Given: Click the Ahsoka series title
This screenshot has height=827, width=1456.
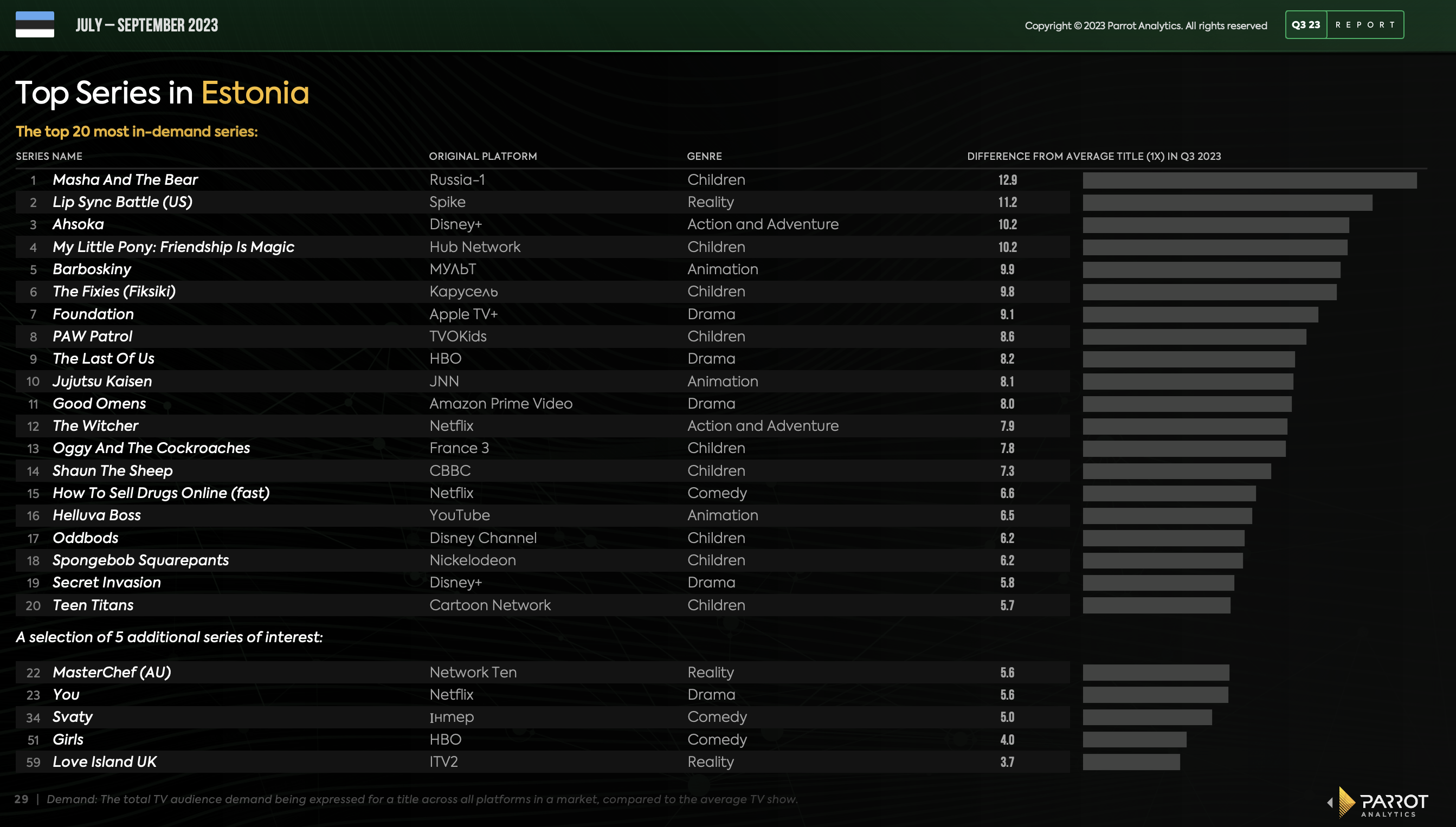Looking at the screenshot, I should [x=78, y=224].
